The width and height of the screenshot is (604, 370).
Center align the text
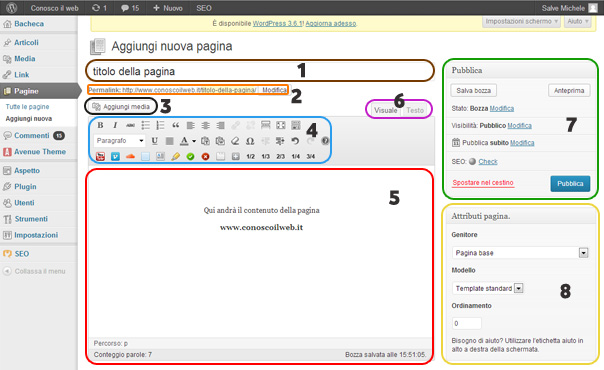[205, 125]
